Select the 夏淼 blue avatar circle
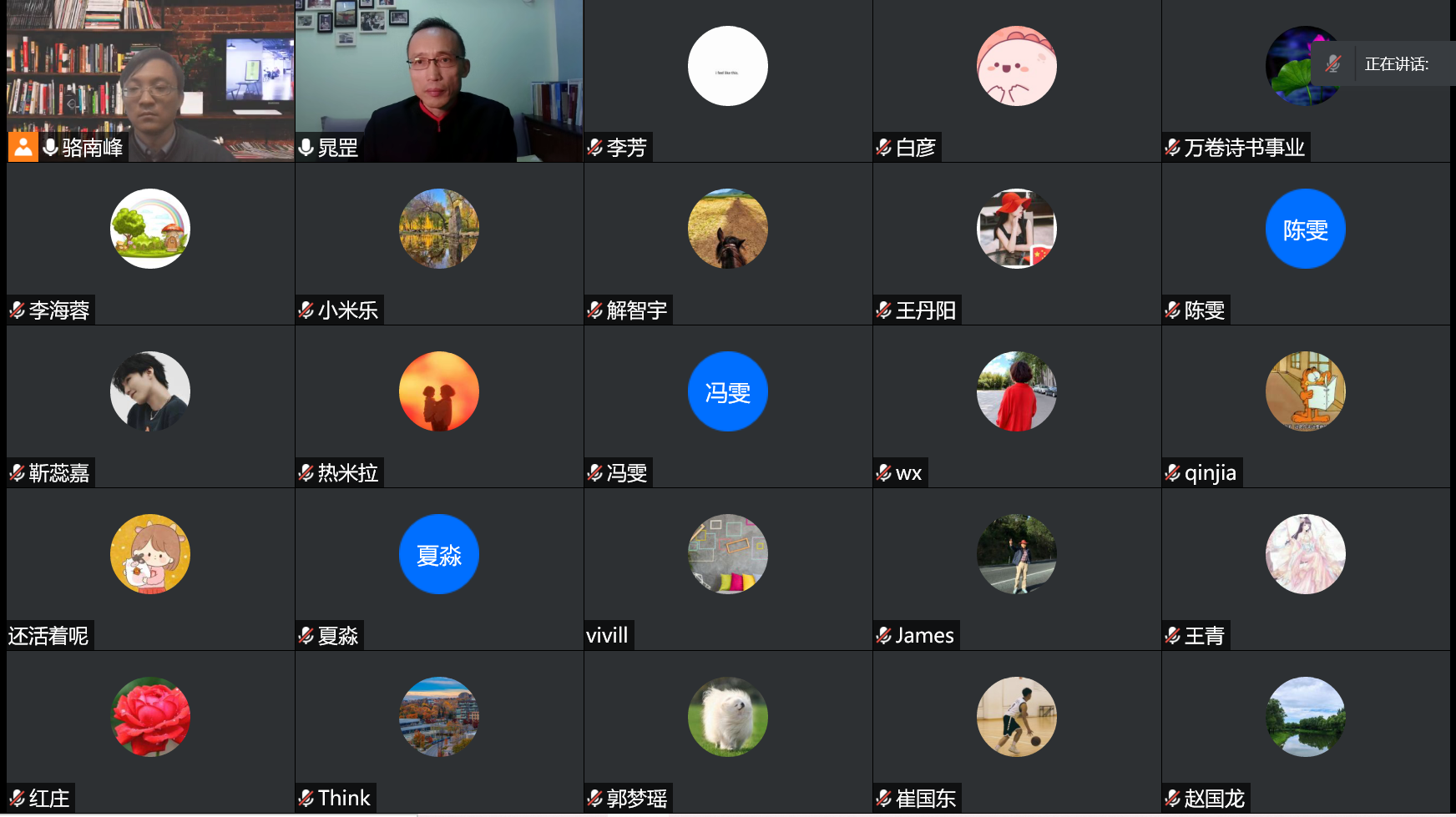Screen dimensions: 1456x817 (439, 554)
